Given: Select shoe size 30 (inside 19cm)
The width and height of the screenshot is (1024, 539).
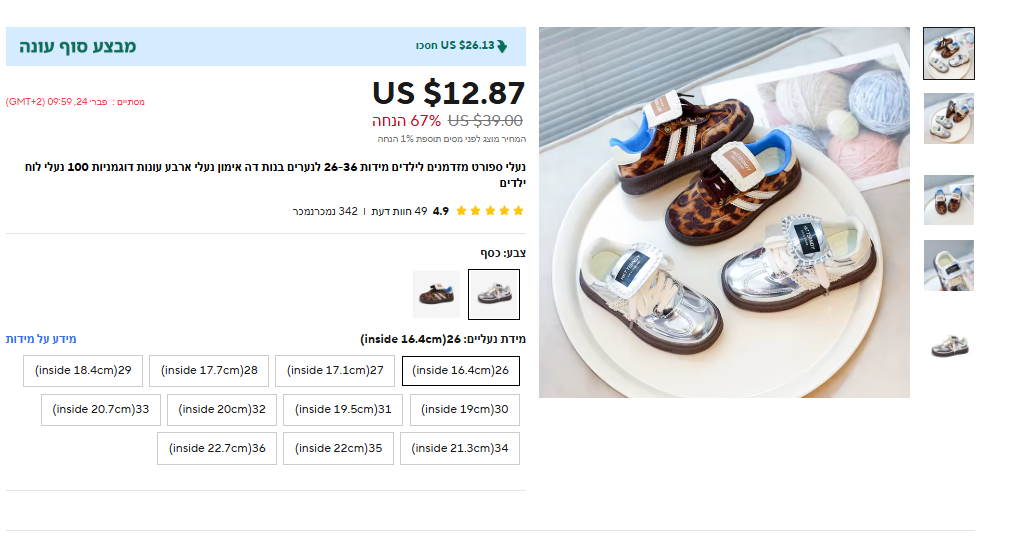Looking at the screenshot, I should [x=465, y=410].
